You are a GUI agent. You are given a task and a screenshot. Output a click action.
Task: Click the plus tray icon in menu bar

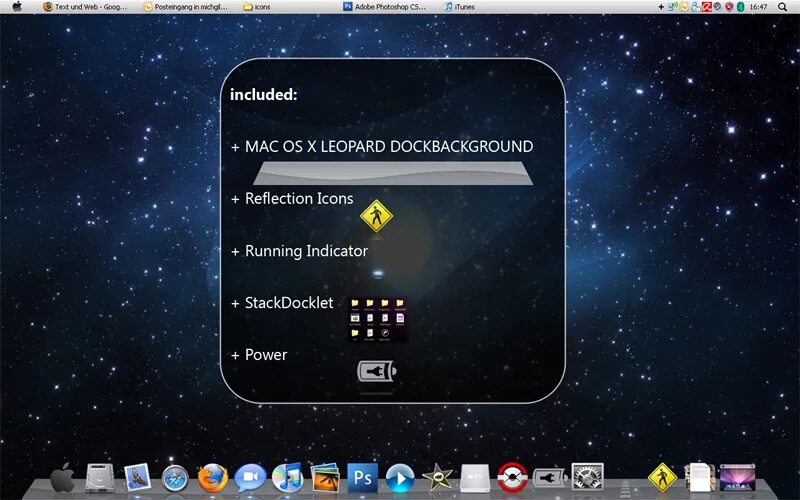coord(661,7)
